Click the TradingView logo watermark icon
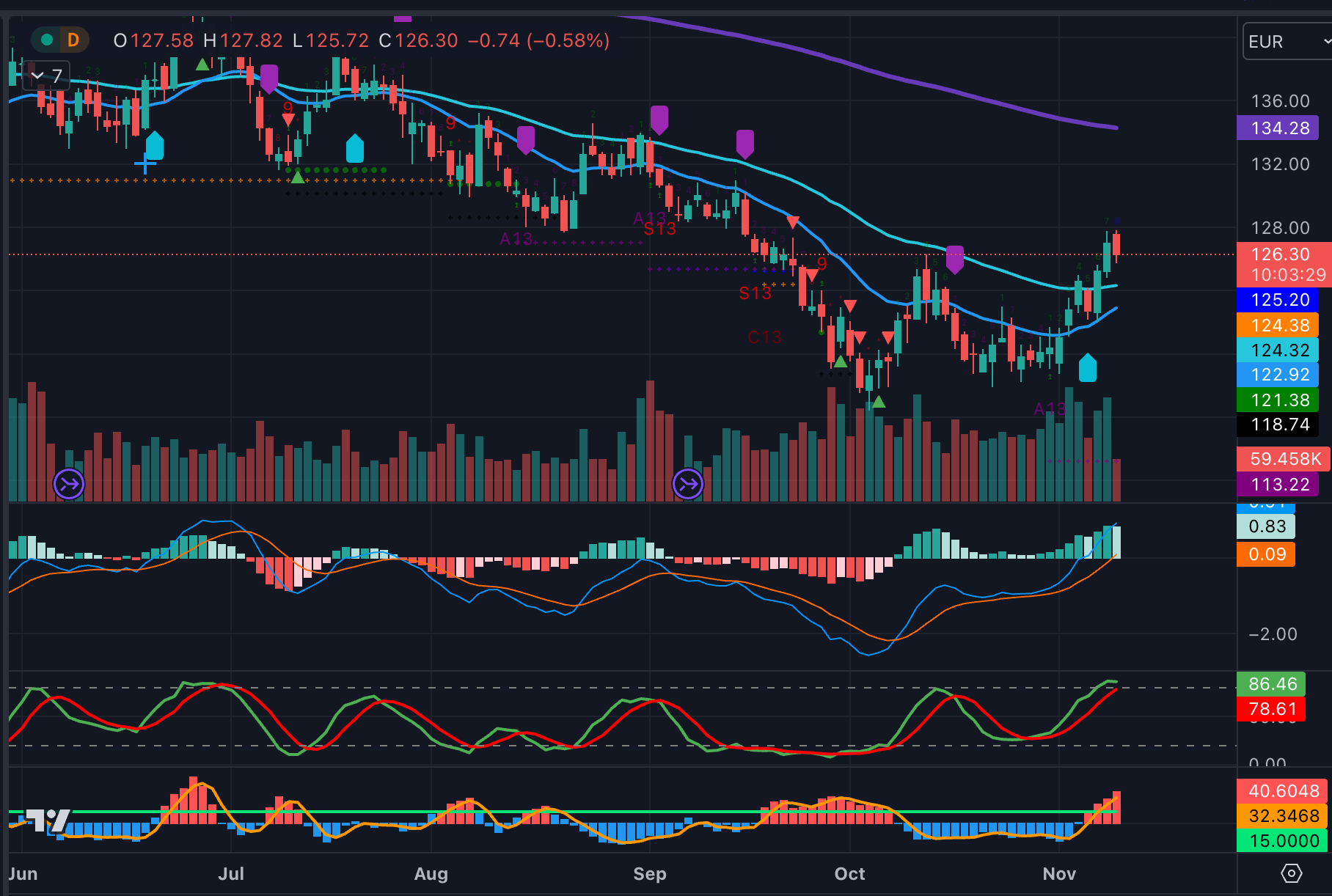The image size is (1332, 896). coord(48,820)
